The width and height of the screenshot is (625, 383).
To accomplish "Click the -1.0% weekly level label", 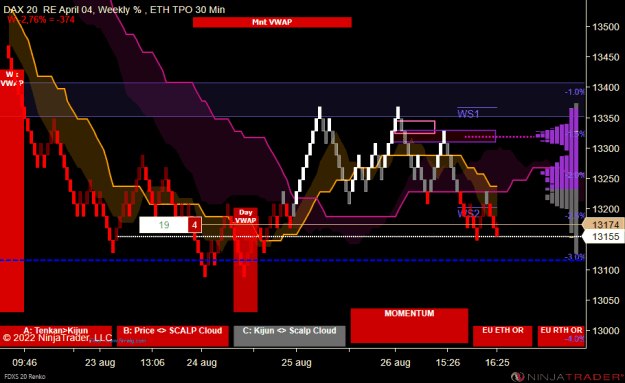I will click(x=574, y=92).
